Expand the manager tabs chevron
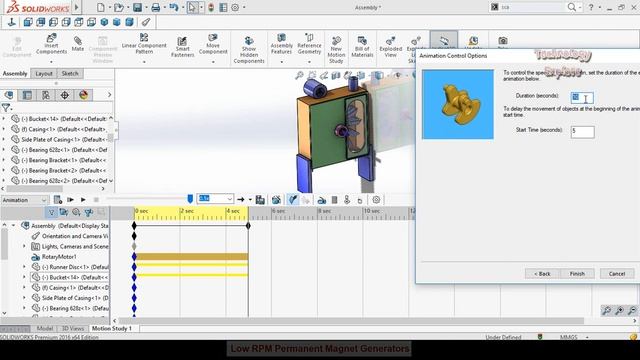 click(x=109, y=95)
